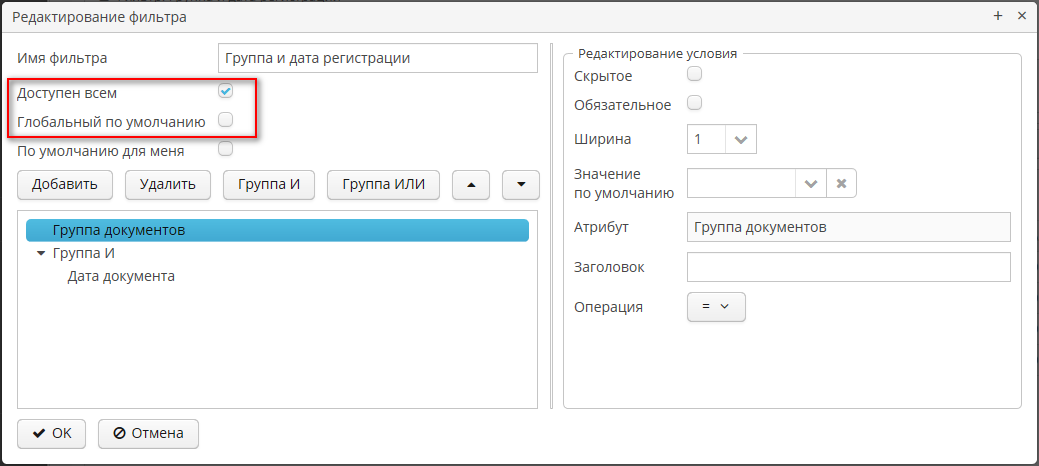
Task: Click the move down arrow button
Action: point(520,185)
